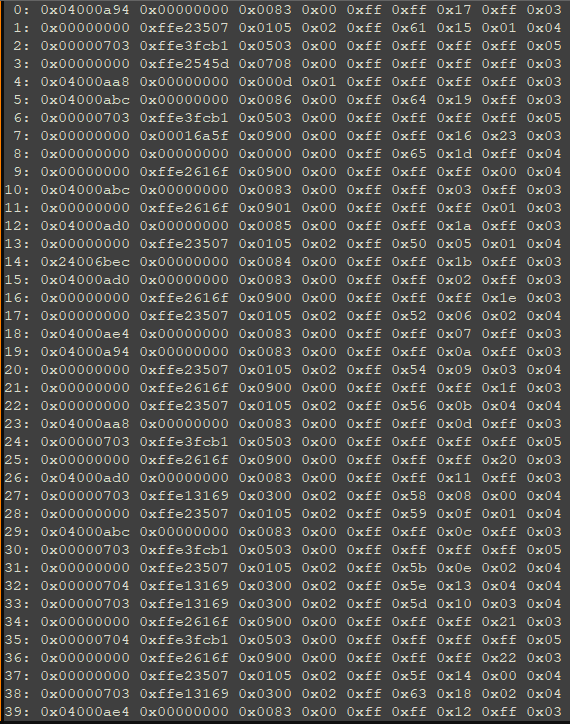This screenshot has height=724, width=570.
Task: Select row index label 15:
Action: (x=17, y=280)
